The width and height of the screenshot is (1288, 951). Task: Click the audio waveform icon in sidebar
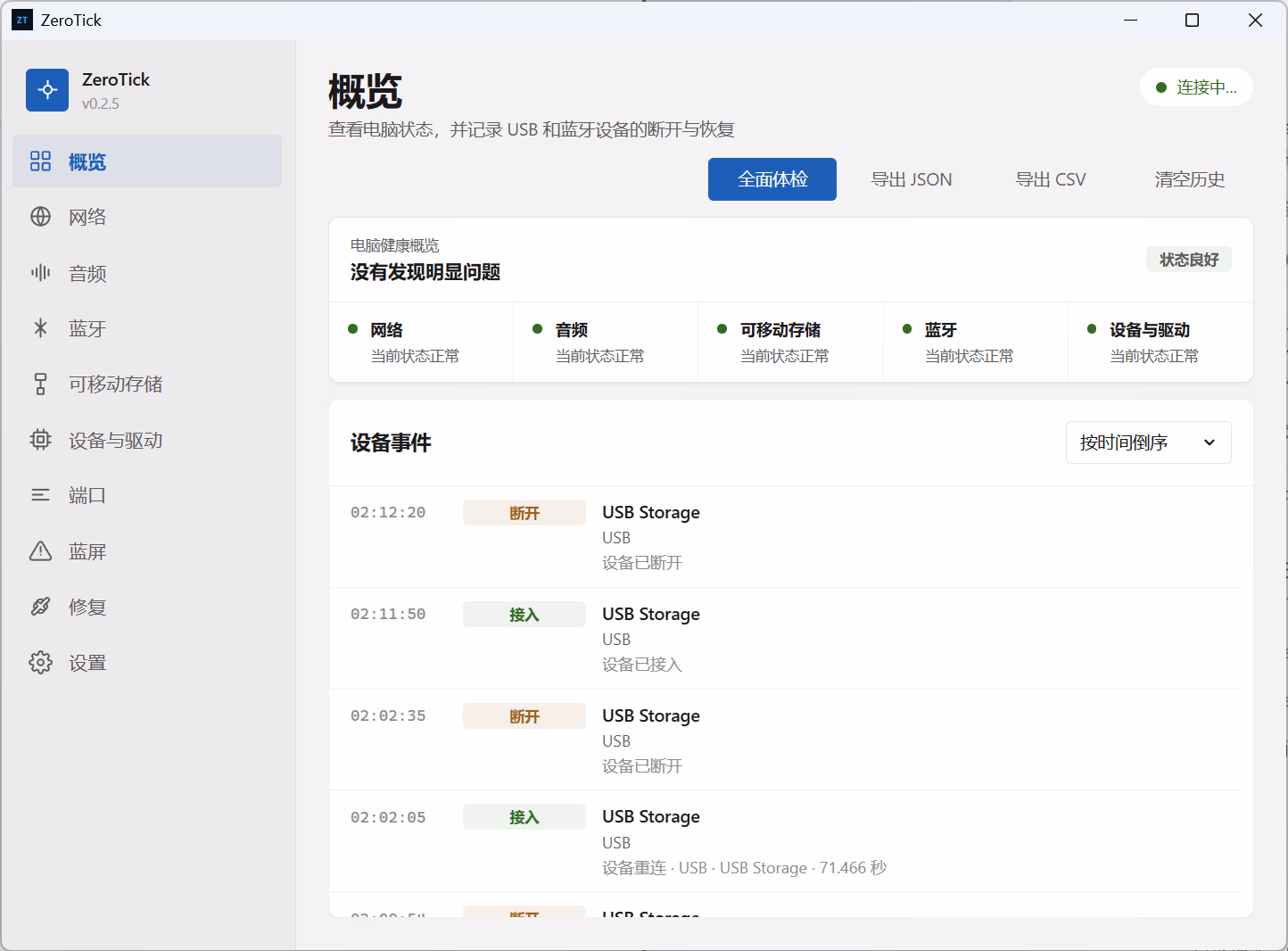coord(41,273)
